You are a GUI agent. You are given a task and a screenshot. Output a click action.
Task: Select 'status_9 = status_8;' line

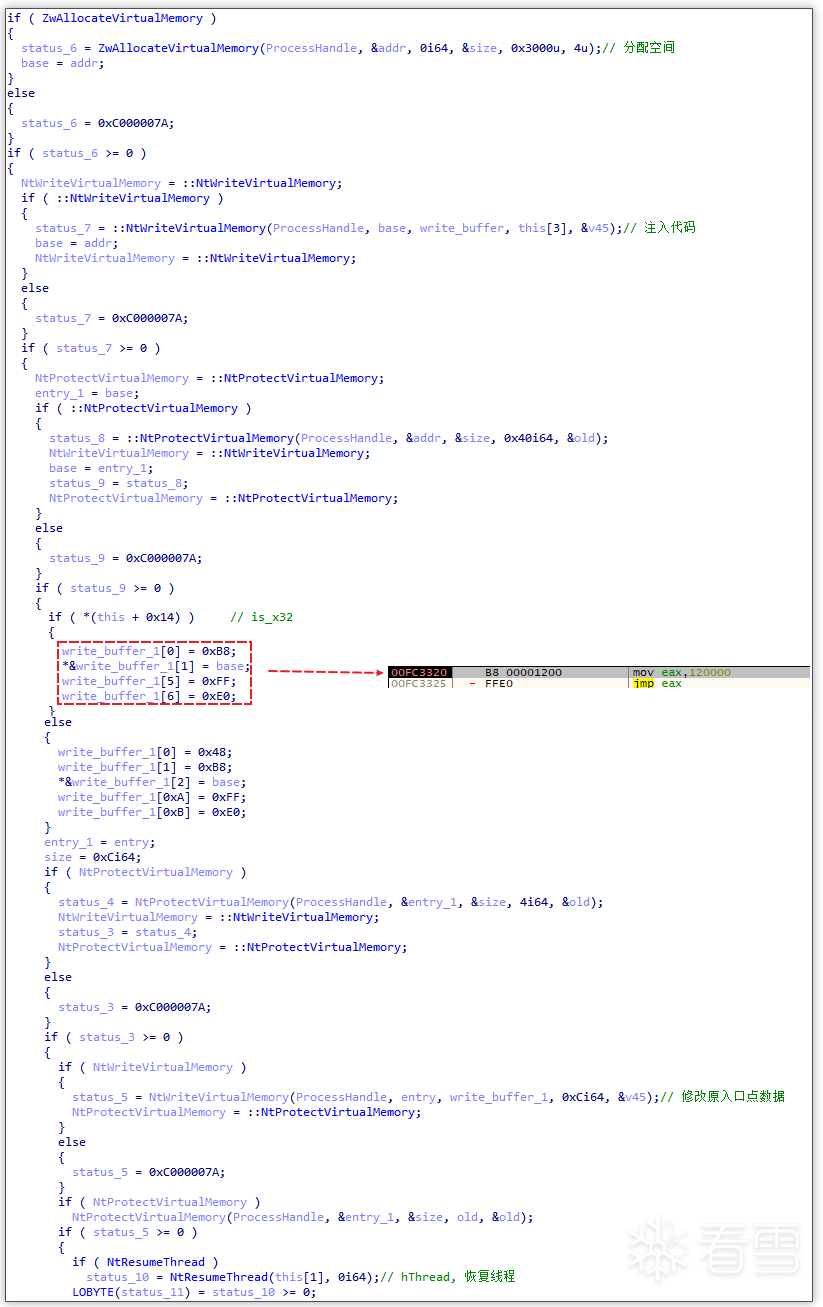click(119, 483)
